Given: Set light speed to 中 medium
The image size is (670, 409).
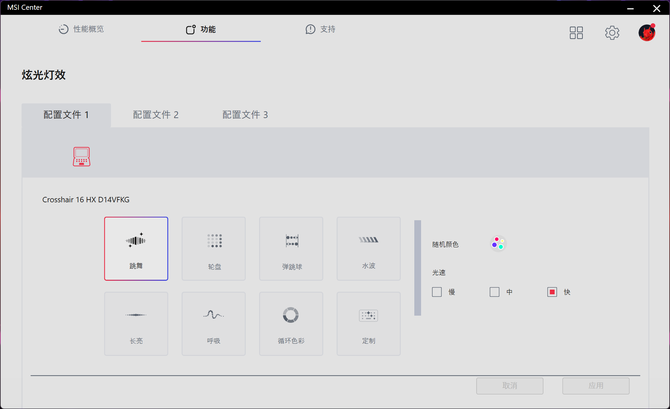Looking at the screenshot, I should 494,292.
